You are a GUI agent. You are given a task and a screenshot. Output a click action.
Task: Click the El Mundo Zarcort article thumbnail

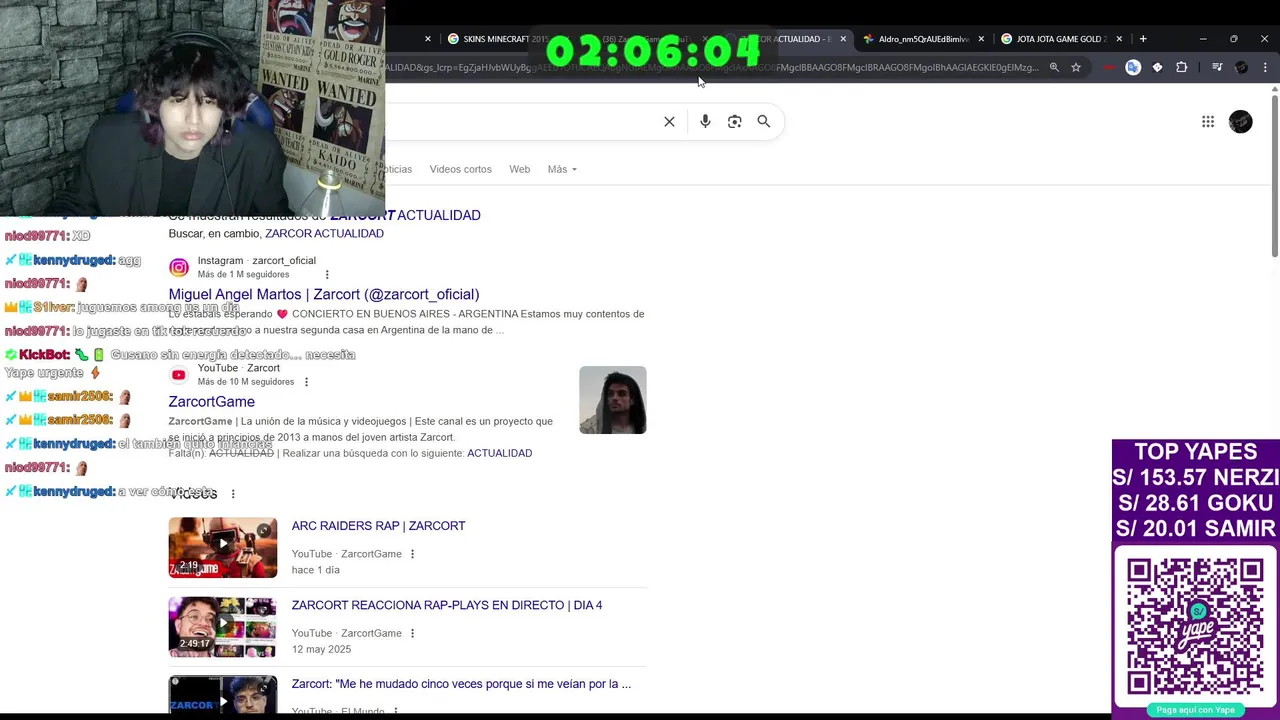(222, 694)
